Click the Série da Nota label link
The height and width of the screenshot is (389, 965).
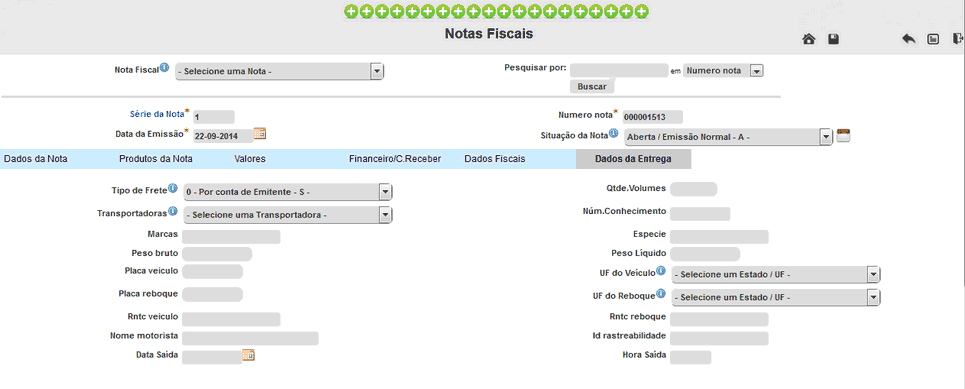pyautogui.click(x=156, y=114)
